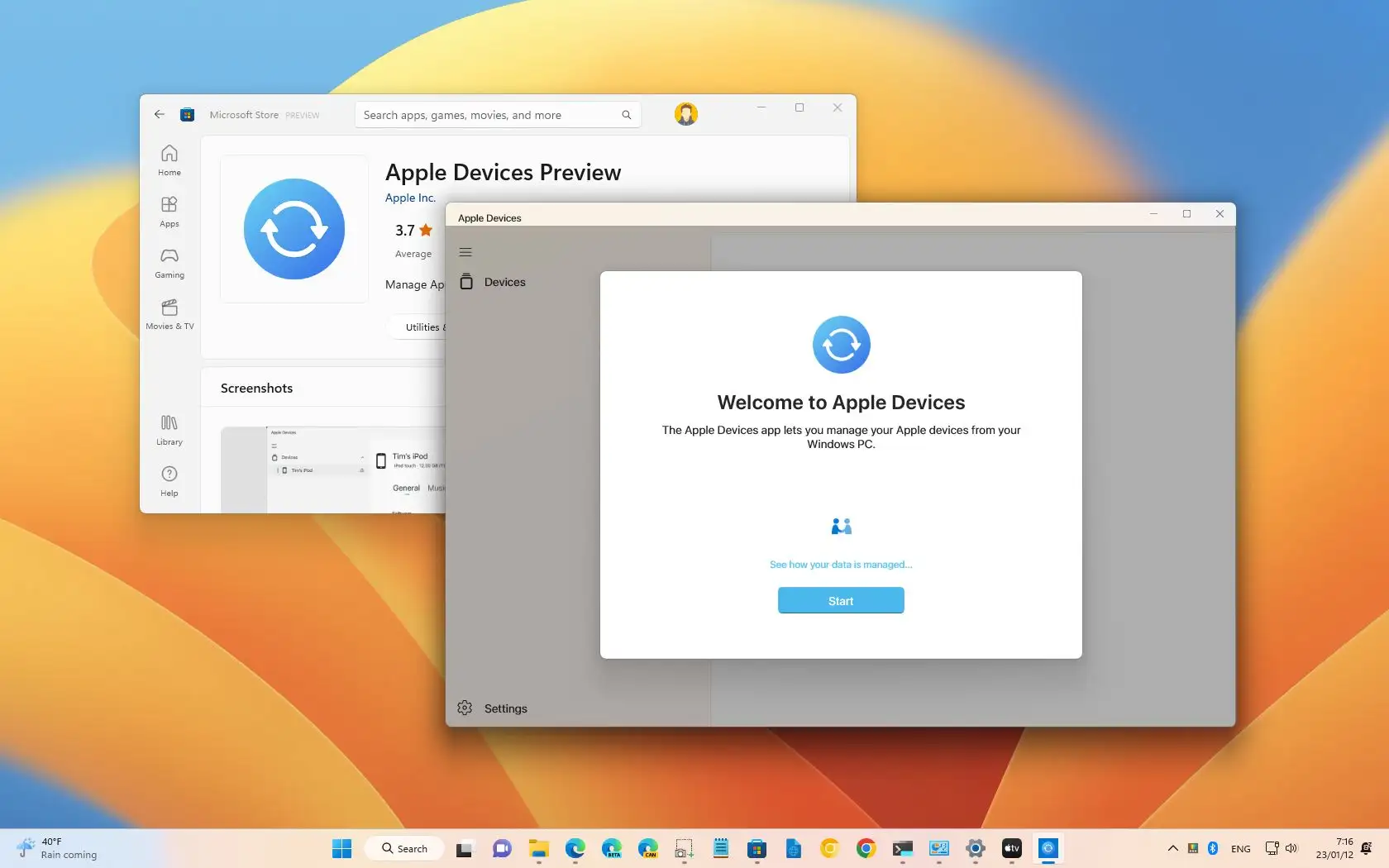
Task: Open Help in the Store sidebar
Action: [x=169, y=481]
